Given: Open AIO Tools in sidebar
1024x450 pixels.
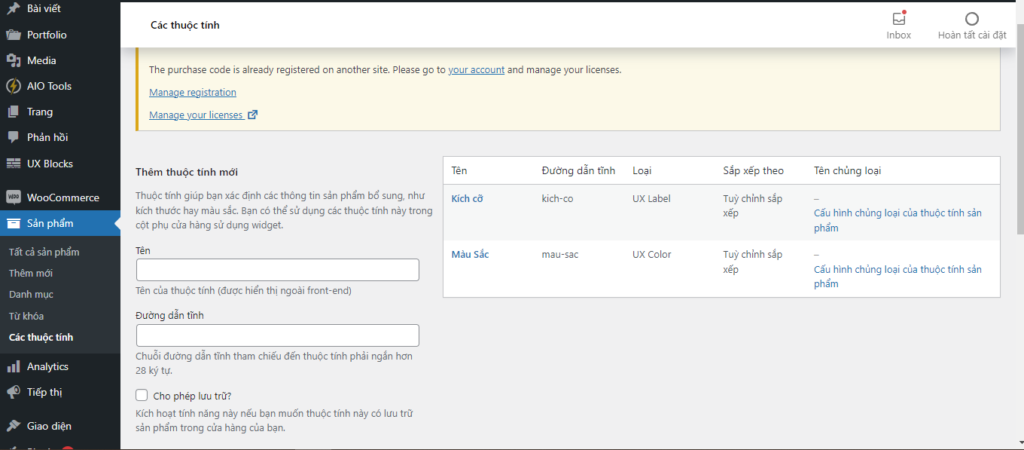Looking at the screenshot, I should click(49, 86).
